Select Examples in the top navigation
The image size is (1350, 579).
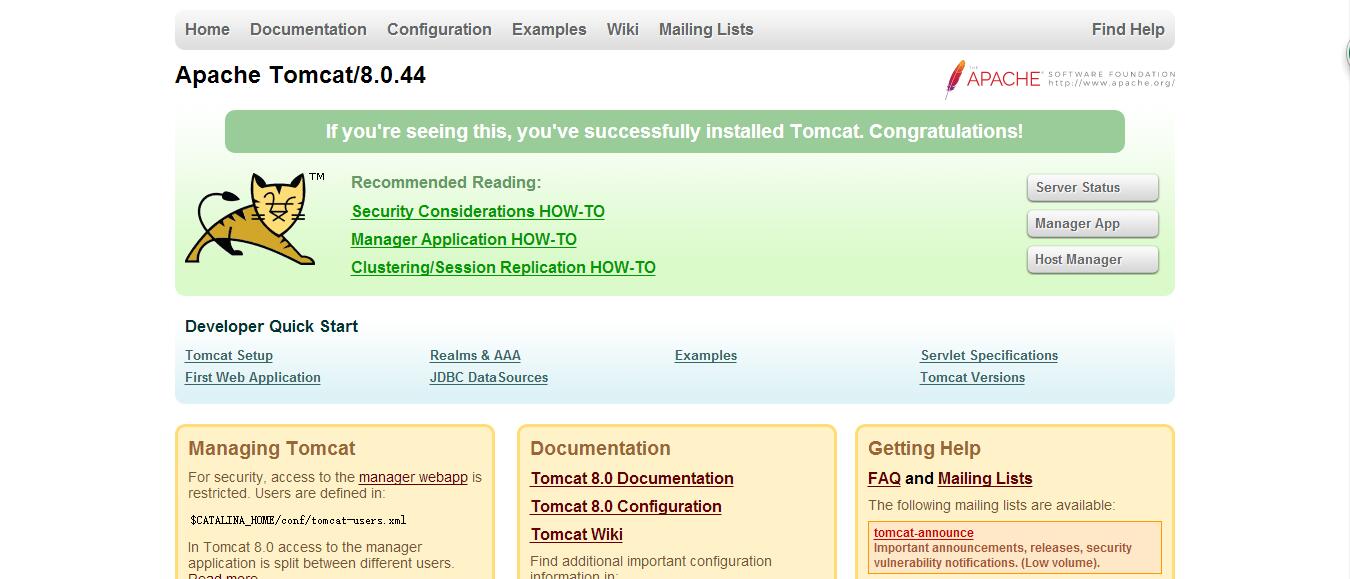coord(549,30)
